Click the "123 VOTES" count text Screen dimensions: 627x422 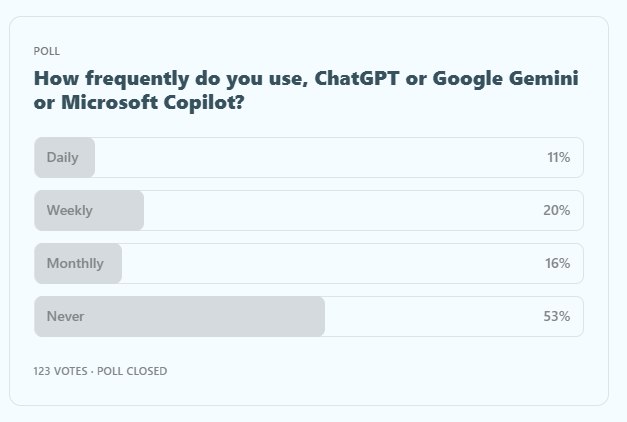click(x=61, y=371)
